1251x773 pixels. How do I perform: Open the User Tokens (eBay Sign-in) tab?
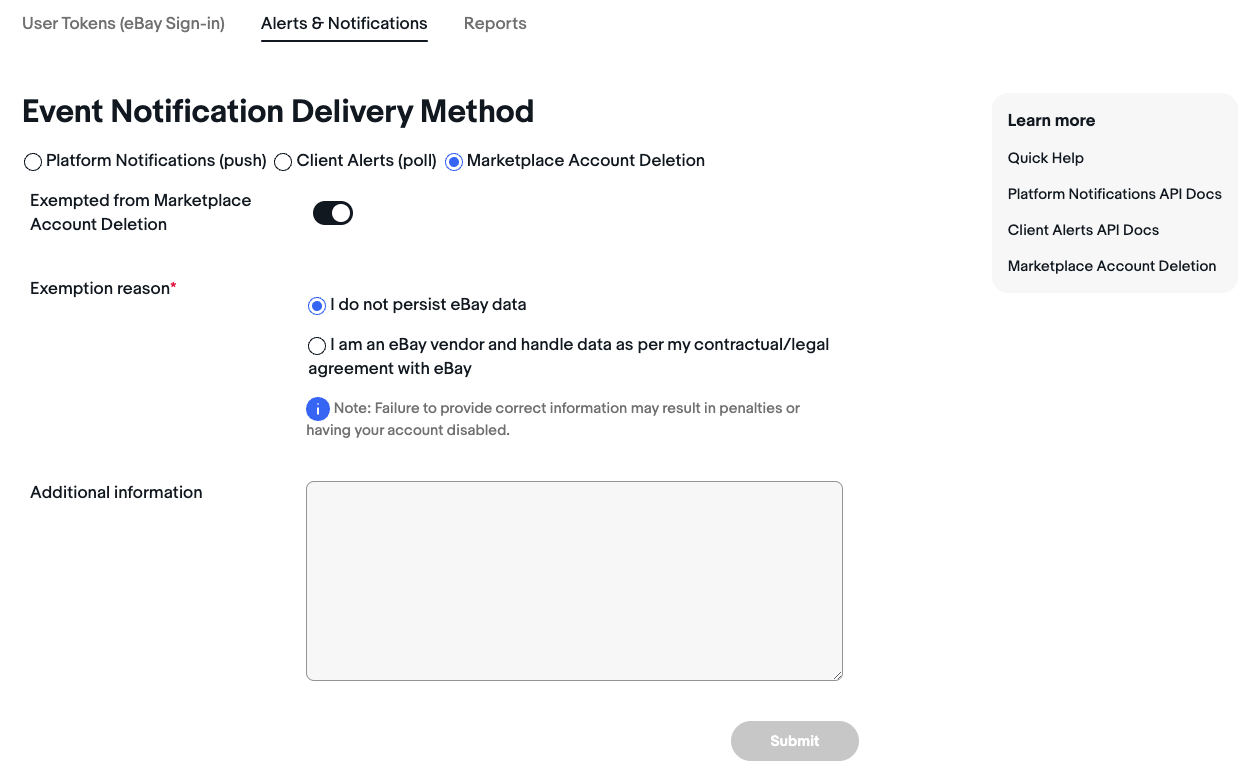pyautogui.click(x=123, y=23)
